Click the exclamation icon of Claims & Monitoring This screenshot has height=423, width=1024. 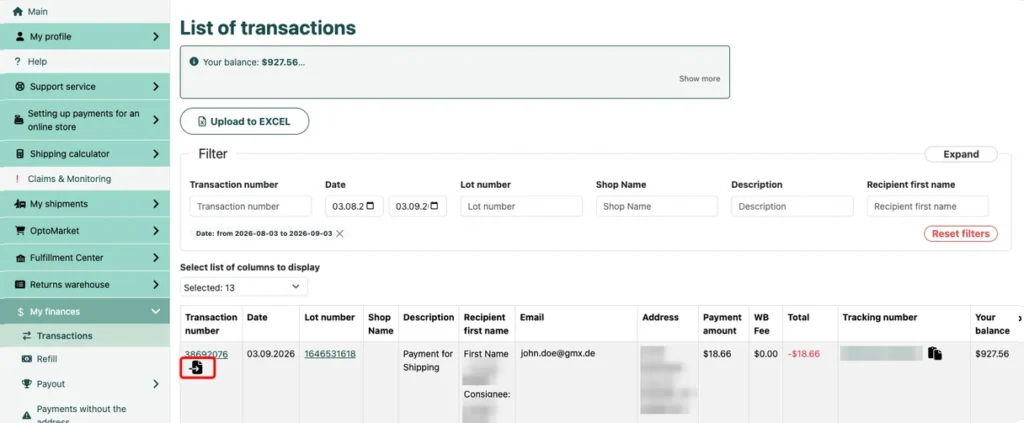pos(18,179)
